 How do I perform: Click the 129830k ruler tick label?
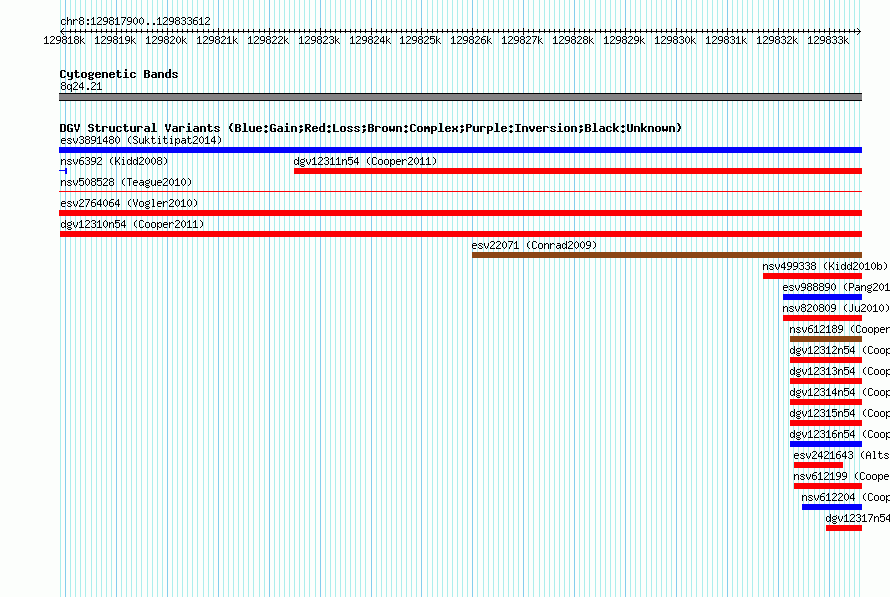(675, 40)
